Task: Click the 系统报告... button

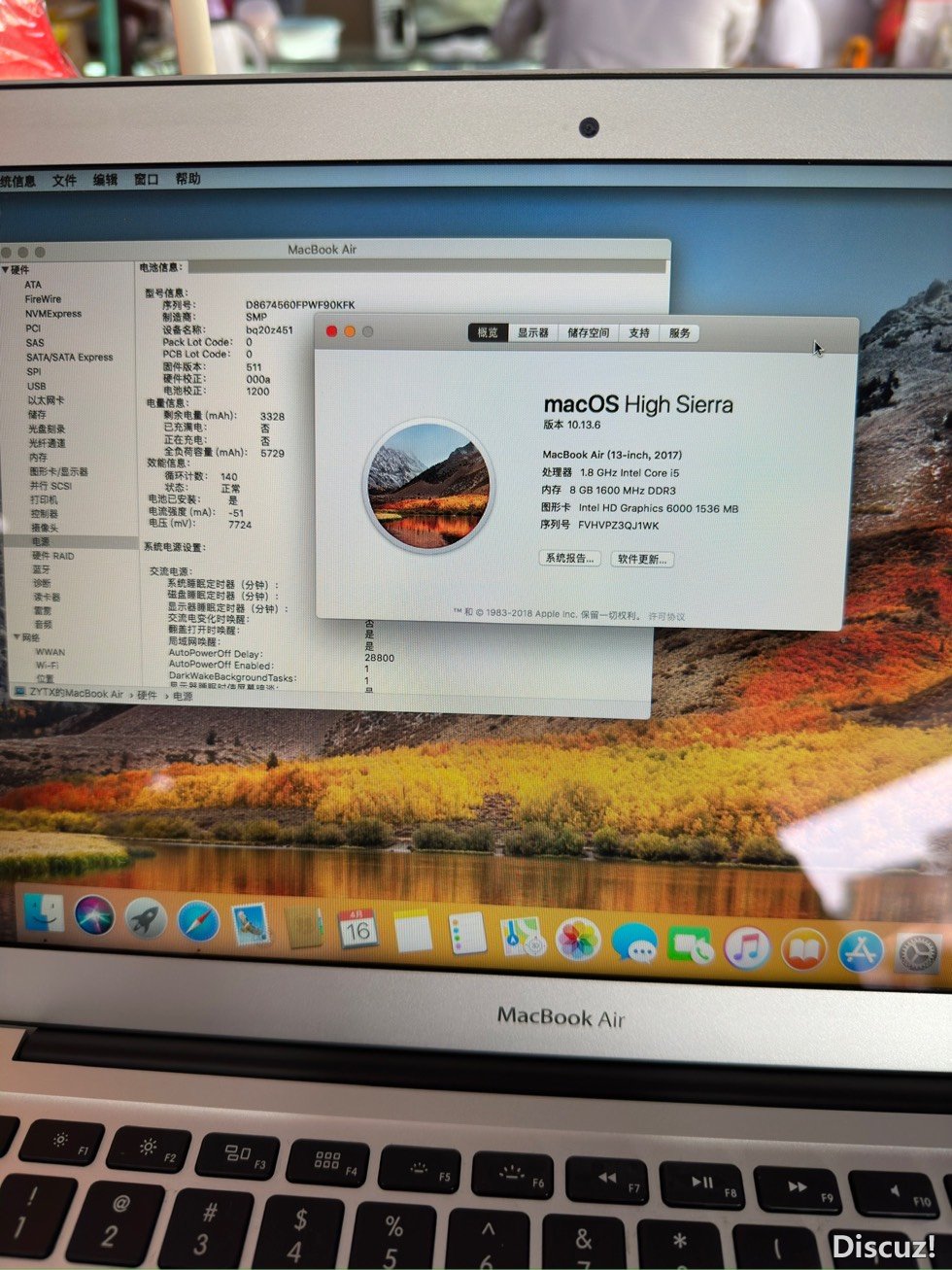Action: (x=569, y=559)
